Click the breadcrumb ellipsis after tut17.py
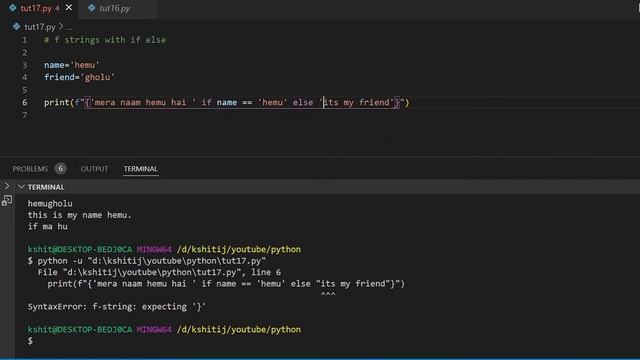The width and height of the screenshot is (640, 360). point(69,27)
